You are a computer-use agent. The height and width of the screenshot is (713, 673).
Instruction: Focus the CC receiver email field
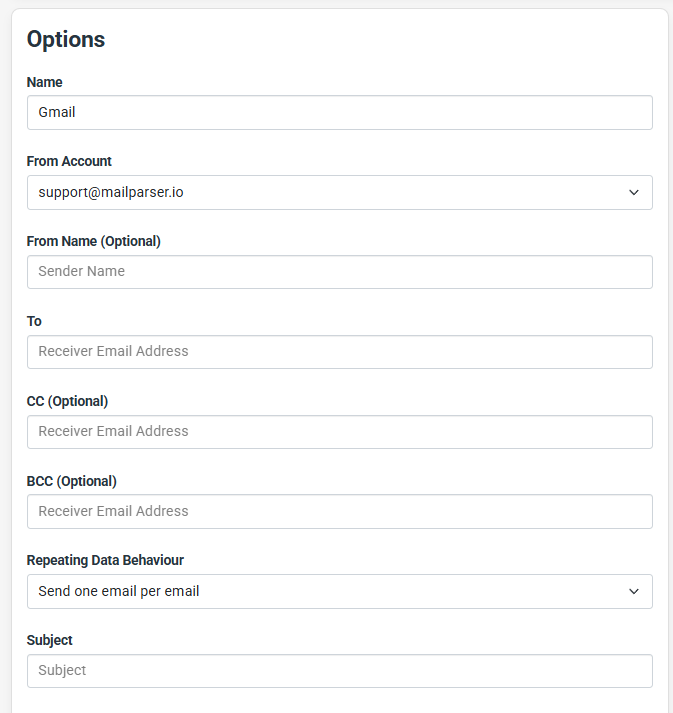[340, 432]
